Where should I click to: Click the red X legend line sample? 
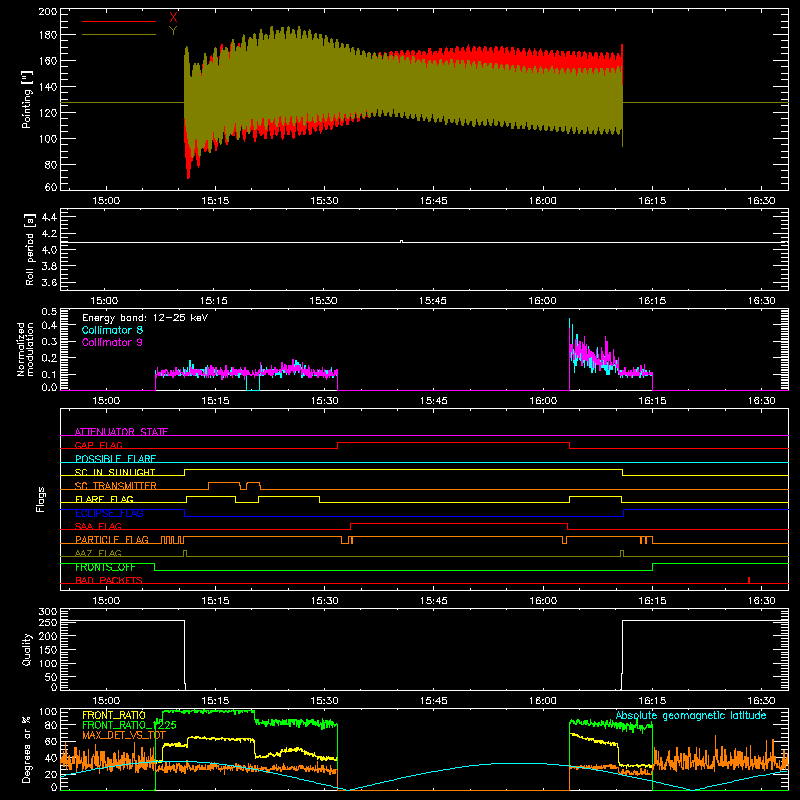click(x=119, y=21)
